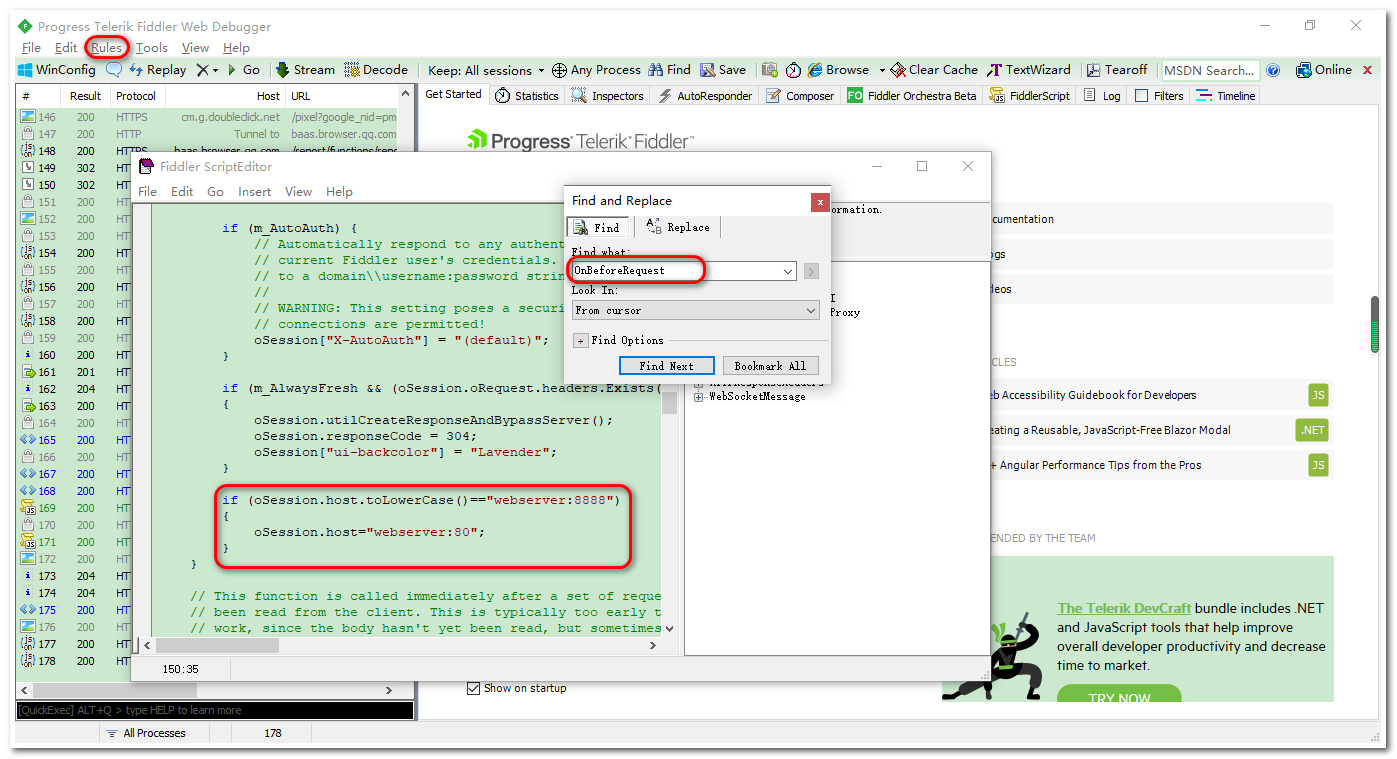This screenshot has height=759, width=1397.
Task: Click the Get Started page vertical scrollbar thumb
Action: (1374, 325)
